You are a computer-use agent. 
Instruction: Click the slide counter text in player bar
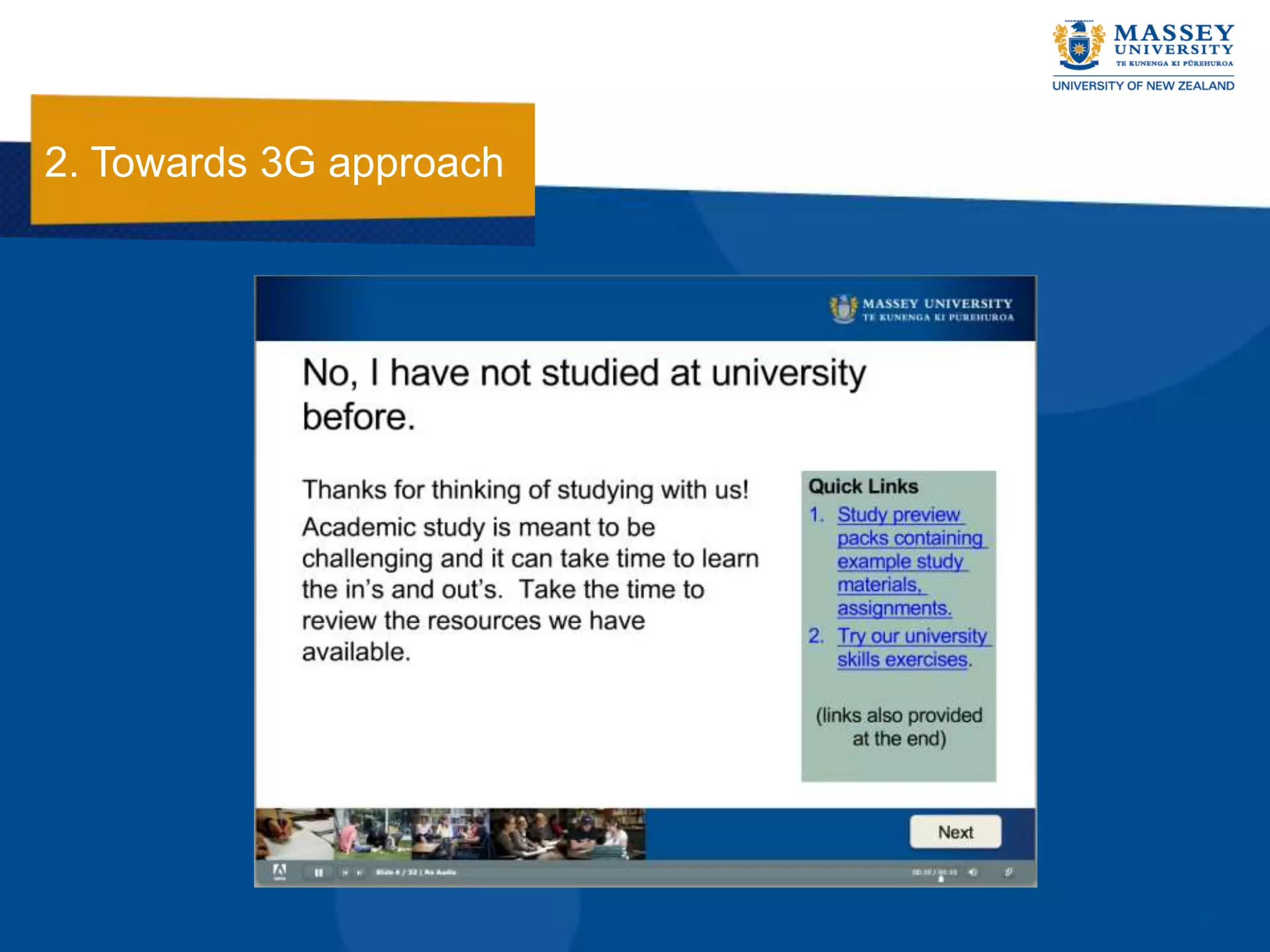pos(415,872)
